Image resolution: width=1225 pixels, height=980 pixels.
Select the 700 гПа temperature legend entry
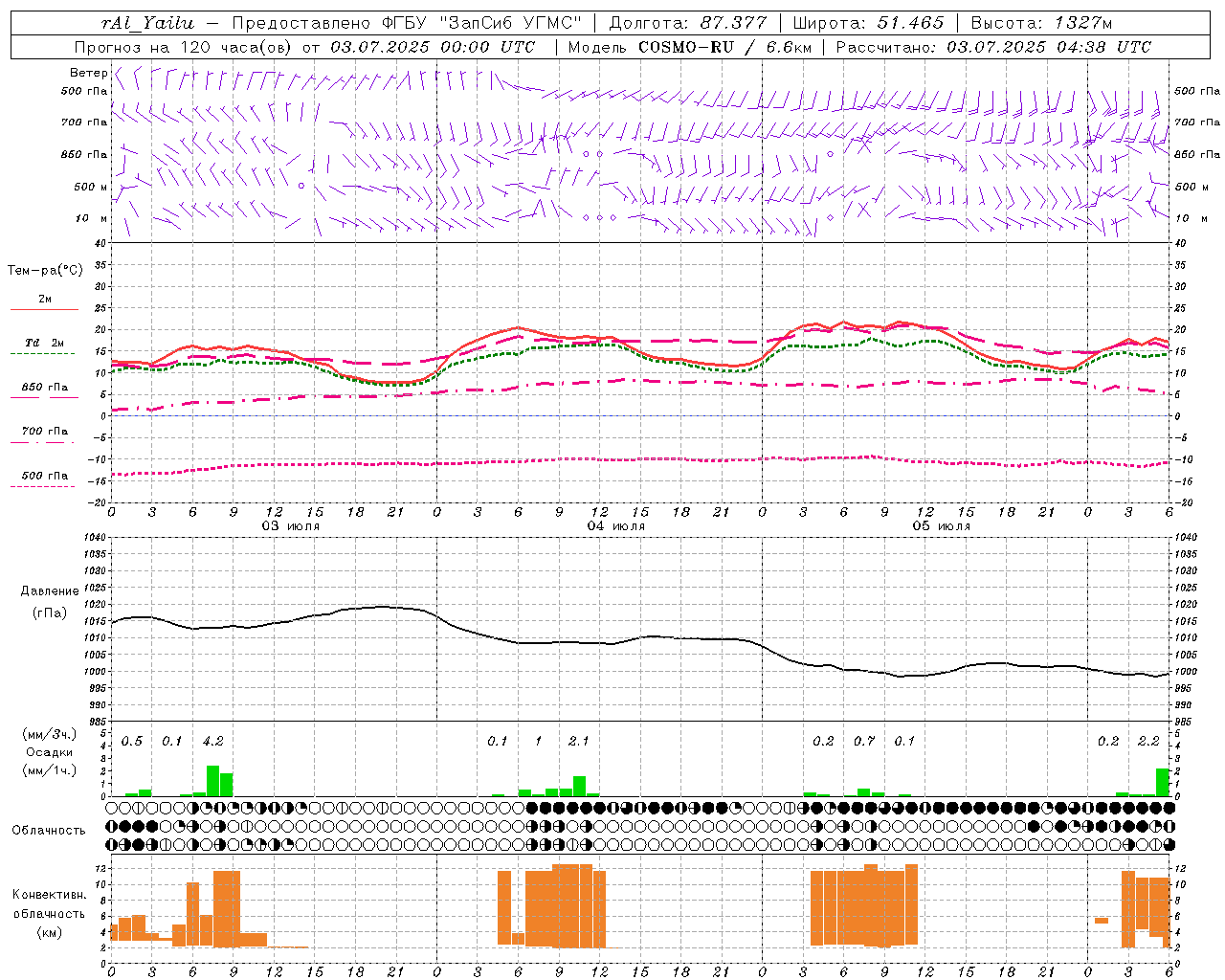tap(45, 432)
